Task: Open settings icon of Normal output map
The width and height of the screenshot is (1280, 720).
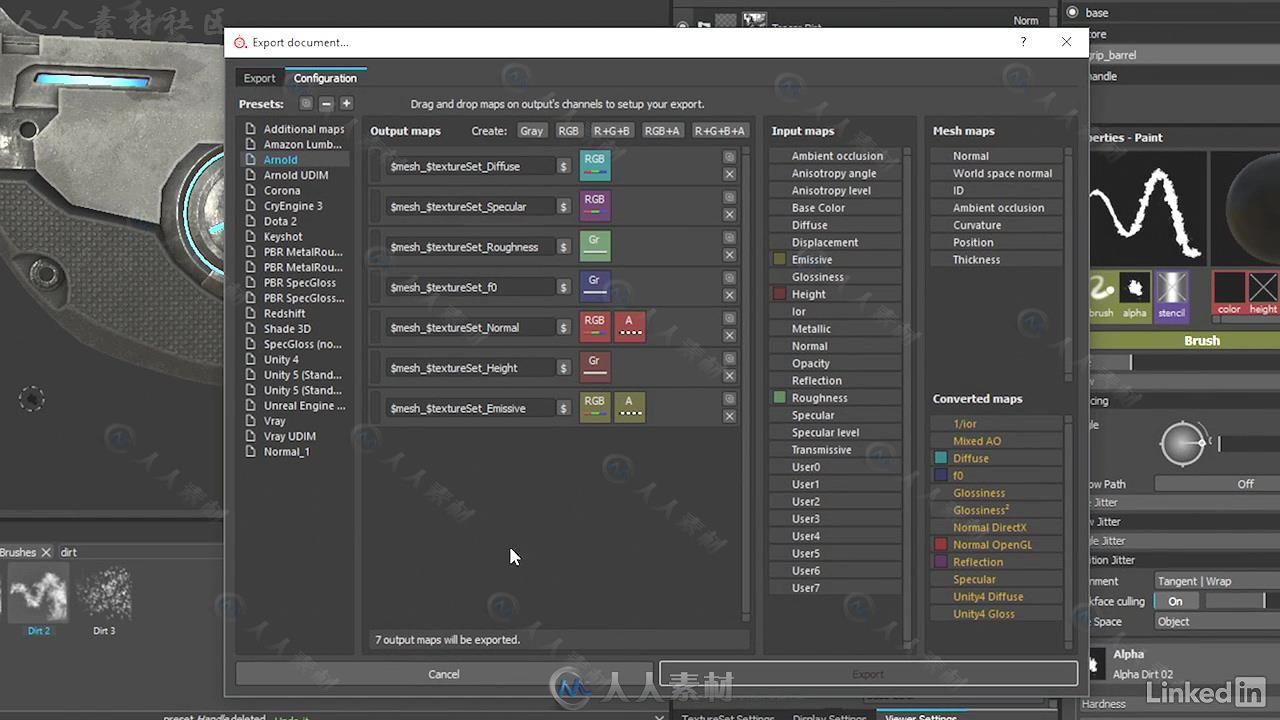Action: click(730, 318)
